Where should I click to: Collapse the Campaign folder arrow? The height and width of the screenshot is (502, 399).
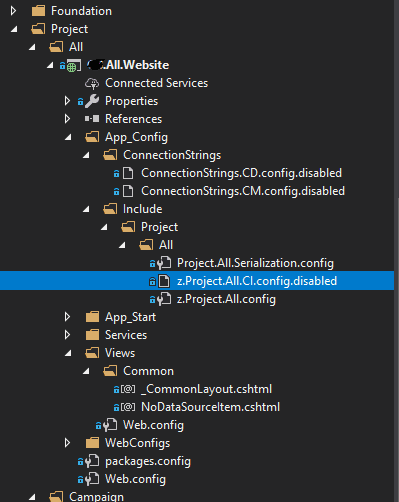coord(32,497)
